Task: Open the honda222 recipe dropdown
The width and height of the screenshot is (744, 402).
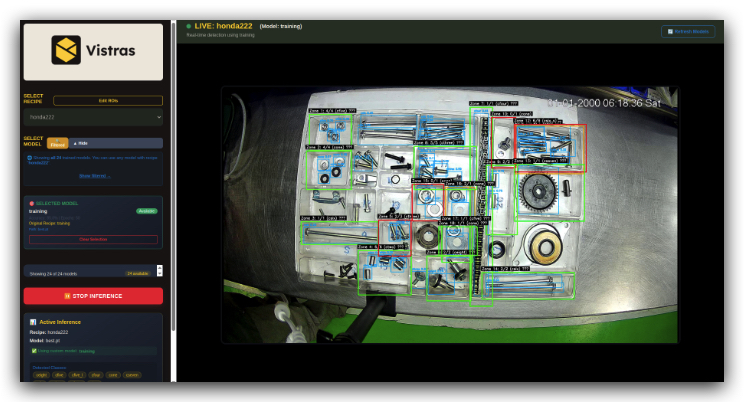Action: pos(92,117)
